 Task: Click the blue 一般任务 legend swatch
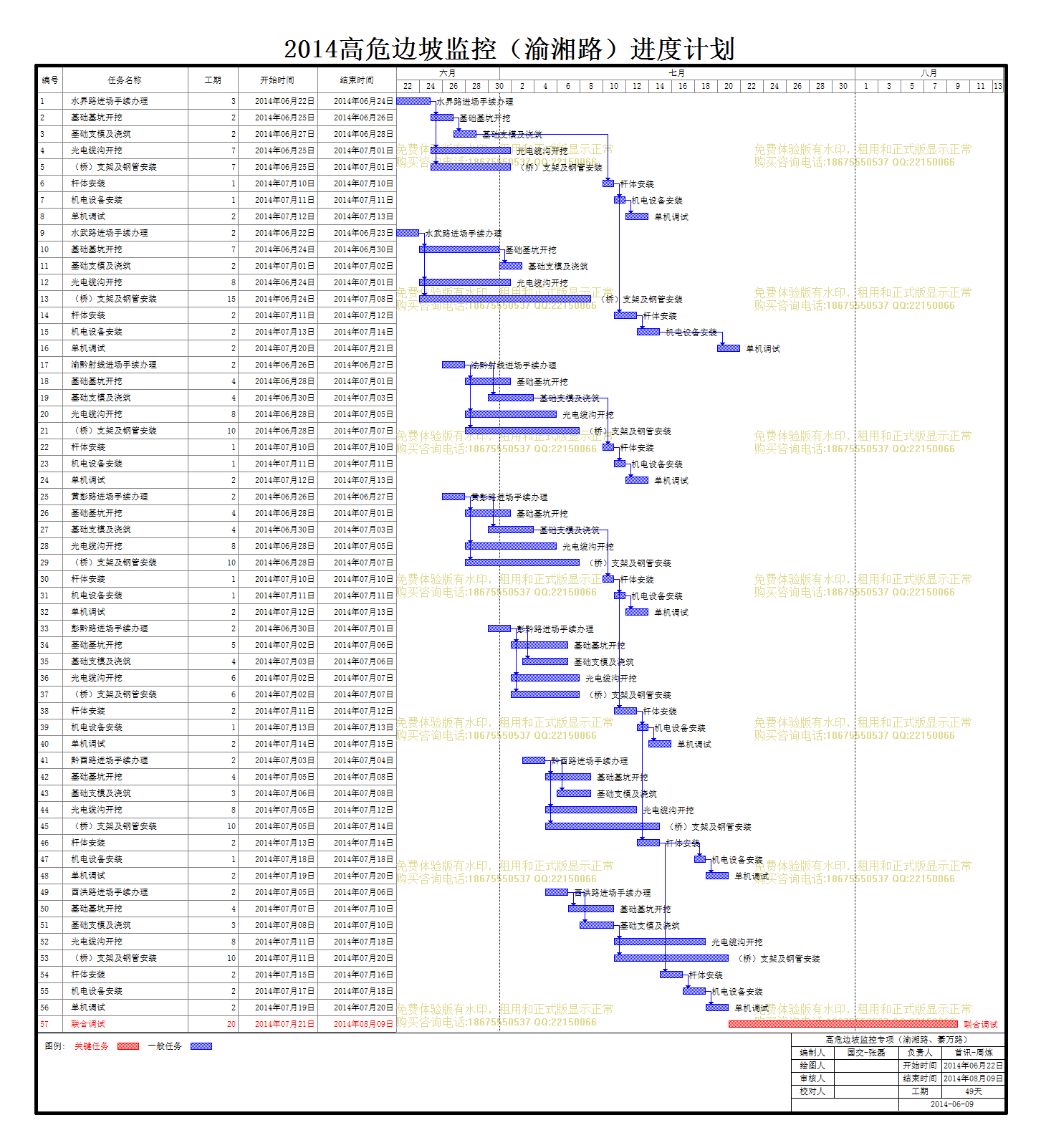[x=201, y=1046]
